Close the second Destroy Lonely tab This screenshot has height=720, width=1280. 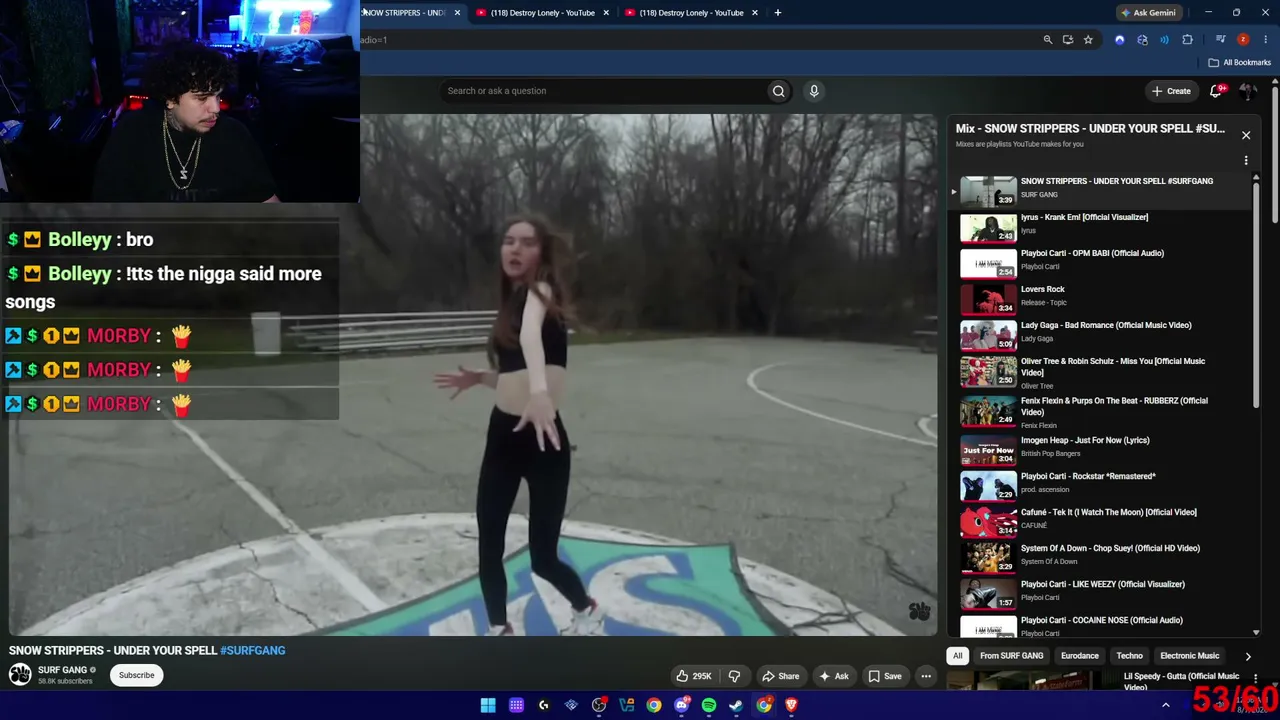click(754, 13)
